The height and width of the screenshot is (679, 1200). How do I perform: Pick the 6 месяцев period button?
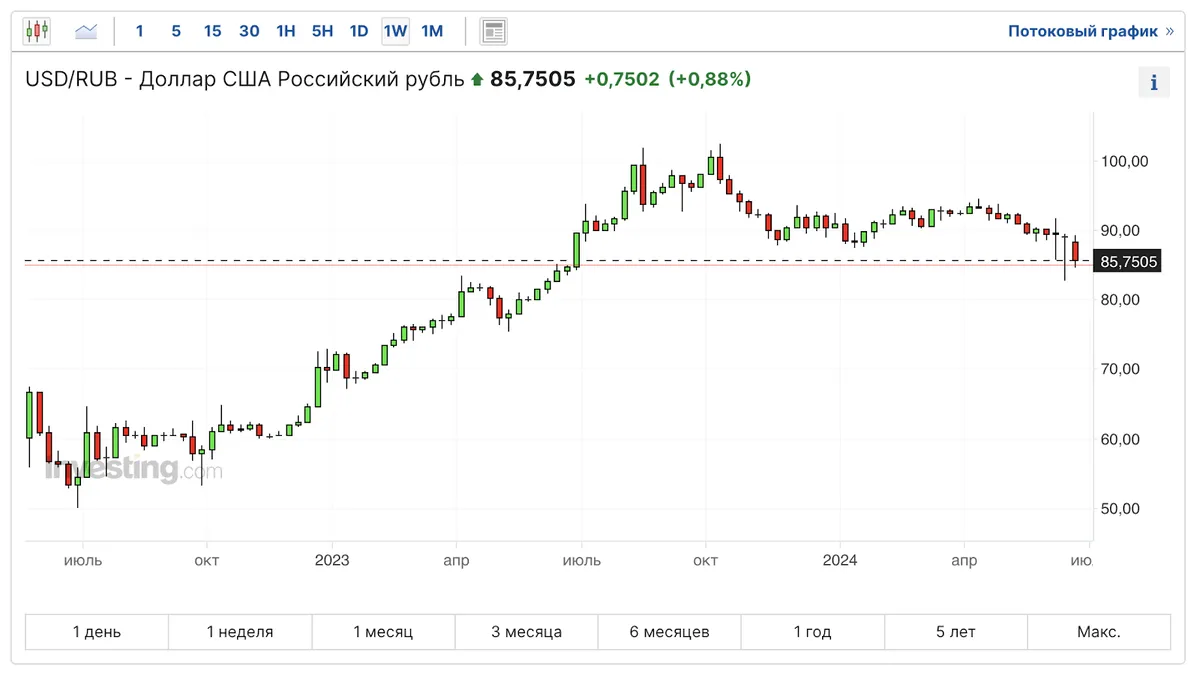pyautogui.click(x=669, y=632)
